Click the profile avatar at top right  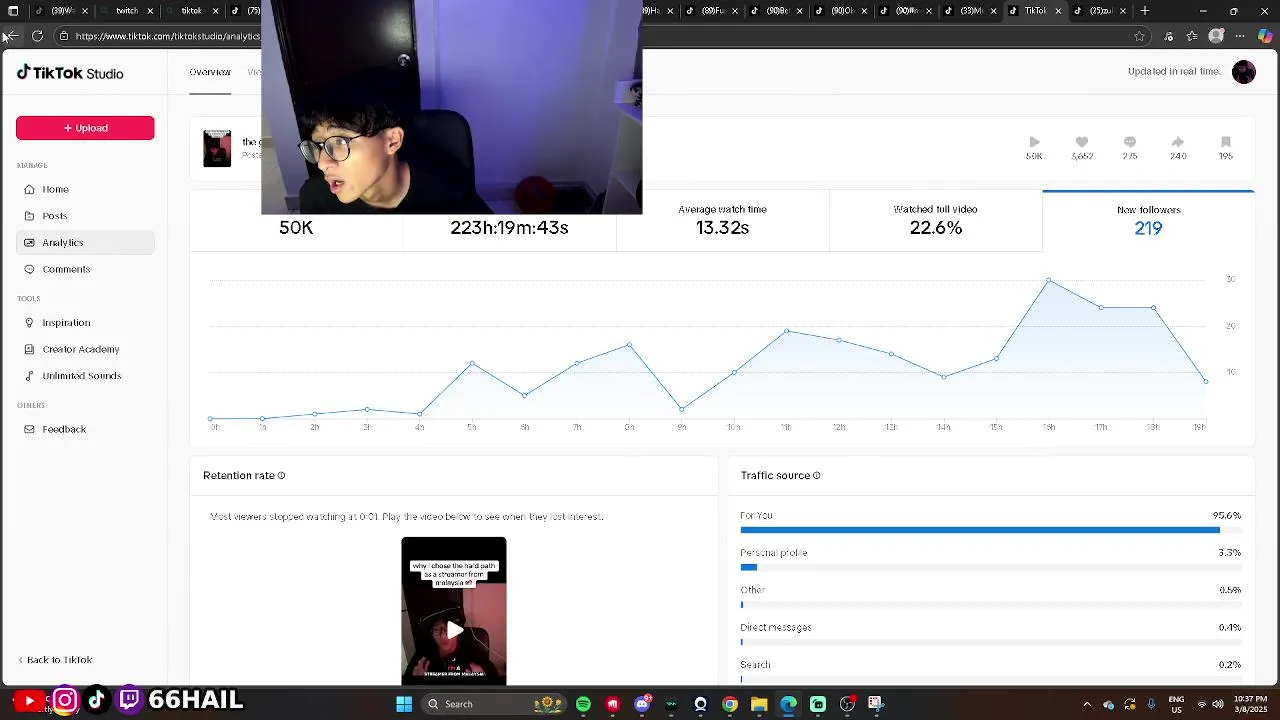(x=1244, y=72)
